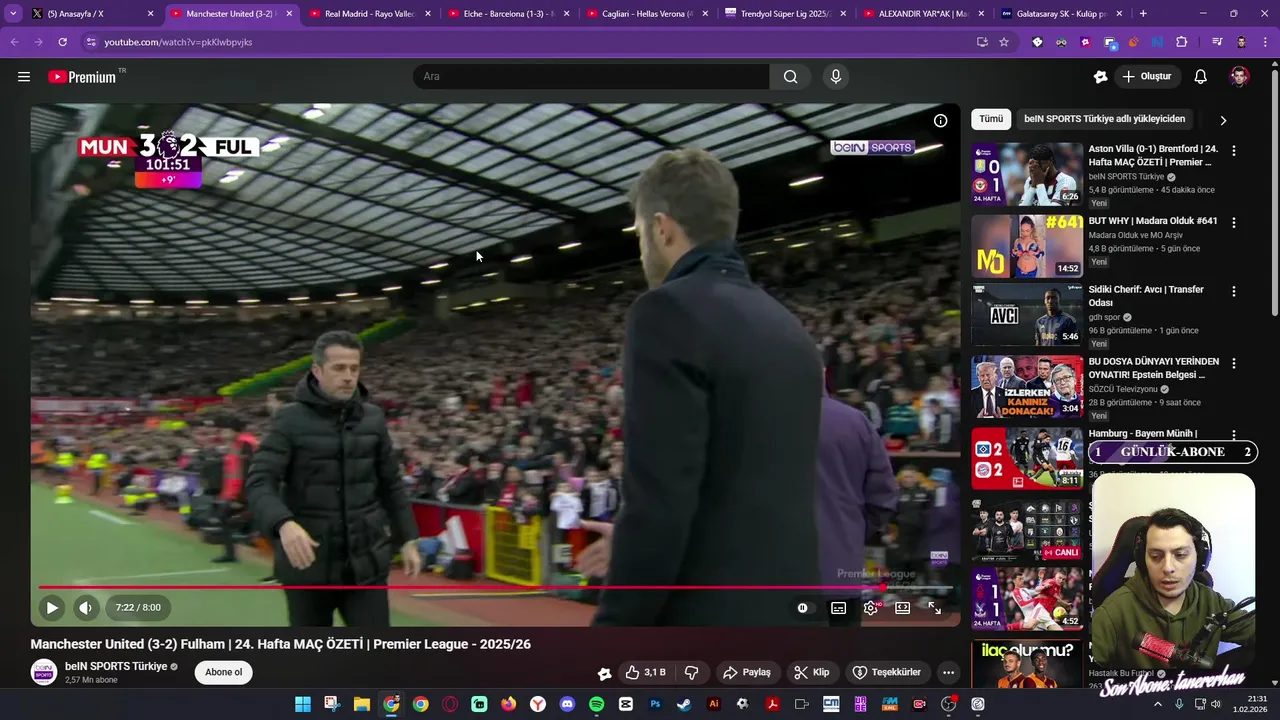Switch to Galatasaray SK - Kulüp tab
The width and height of the screenshot is (1280, 720).
(1063, 14)
